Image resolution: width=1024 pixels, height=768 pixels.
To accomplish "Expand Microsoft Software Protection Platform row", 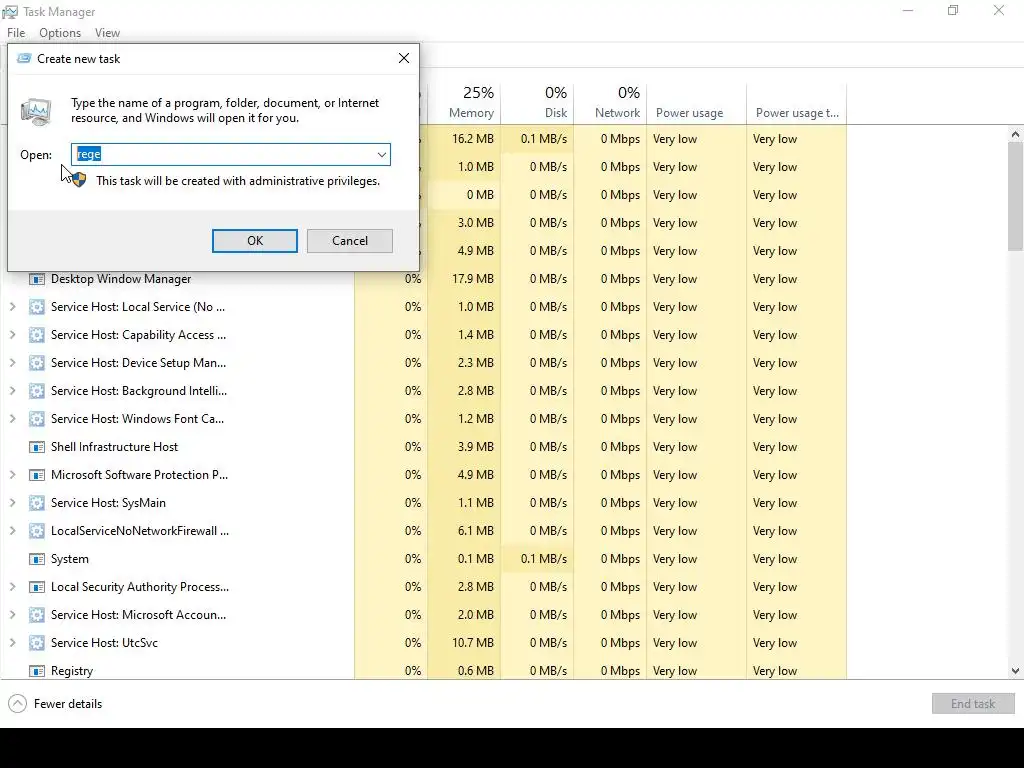I will pos(12,475).
